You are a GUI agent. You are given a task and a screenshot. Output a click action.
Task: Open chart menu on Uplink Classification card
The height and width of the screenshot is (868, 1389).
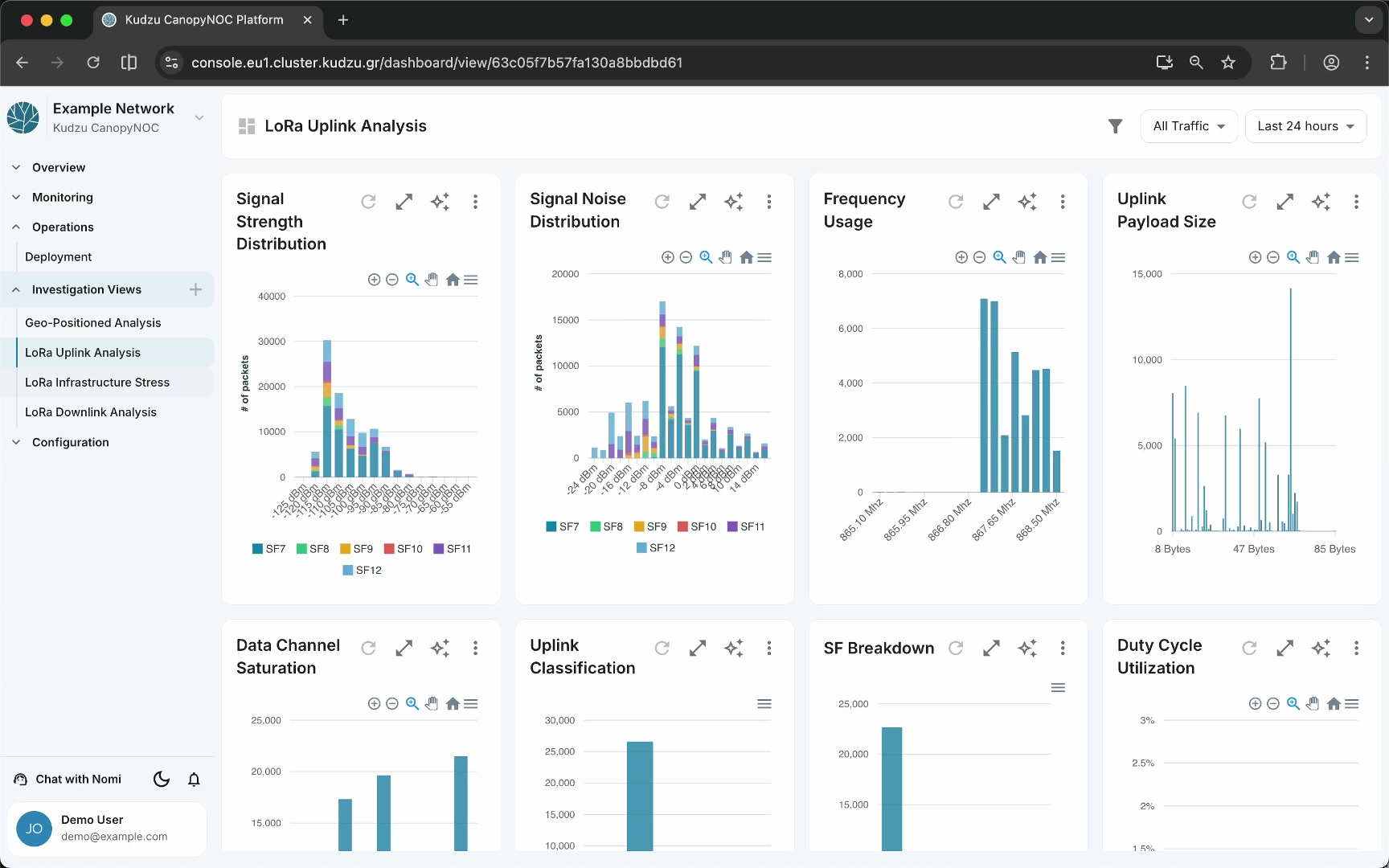(x=764, y=704)
